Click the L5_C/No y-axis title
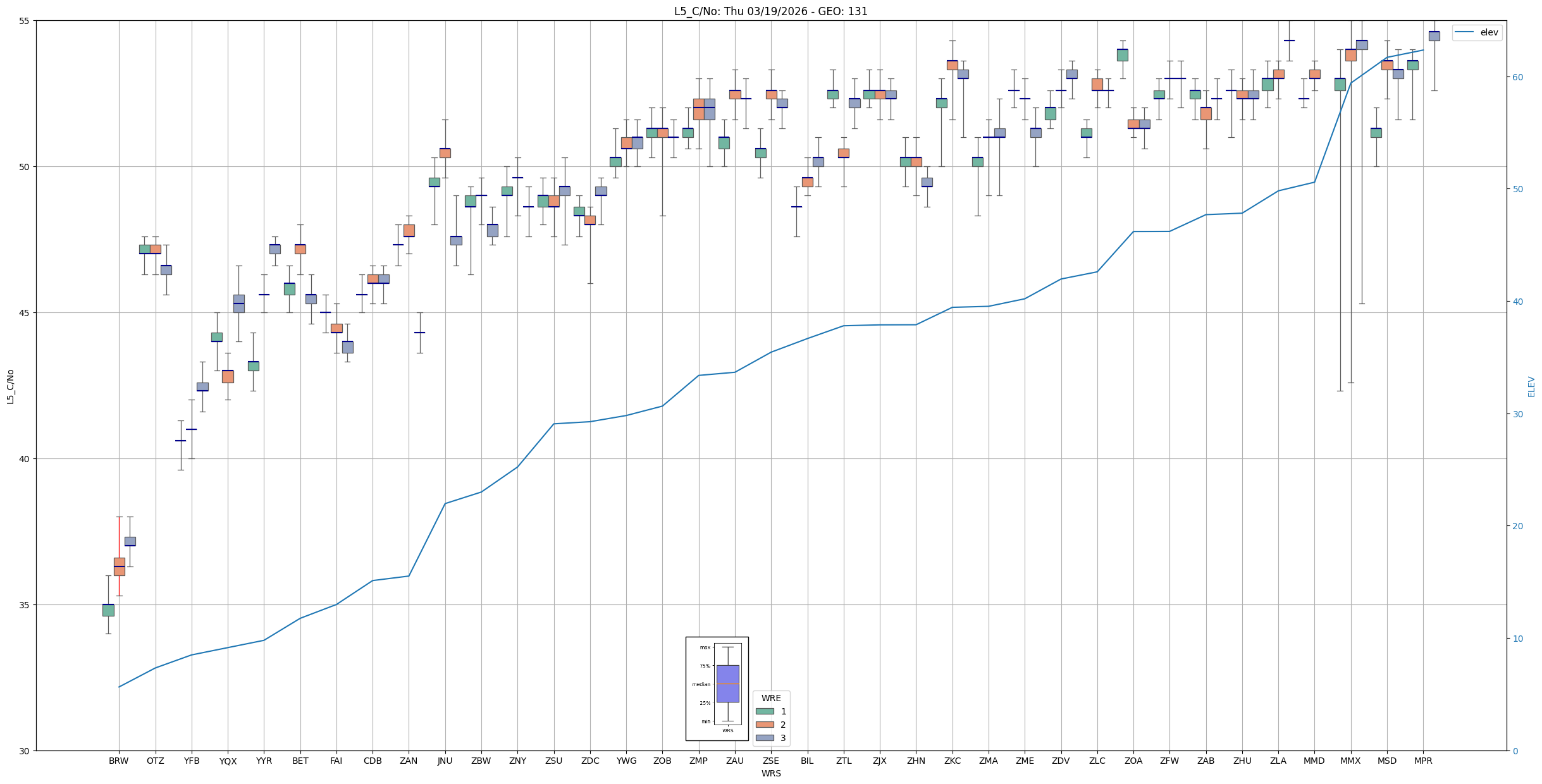Viewport: 1542px width, 784px height. (x=10, y=386)
